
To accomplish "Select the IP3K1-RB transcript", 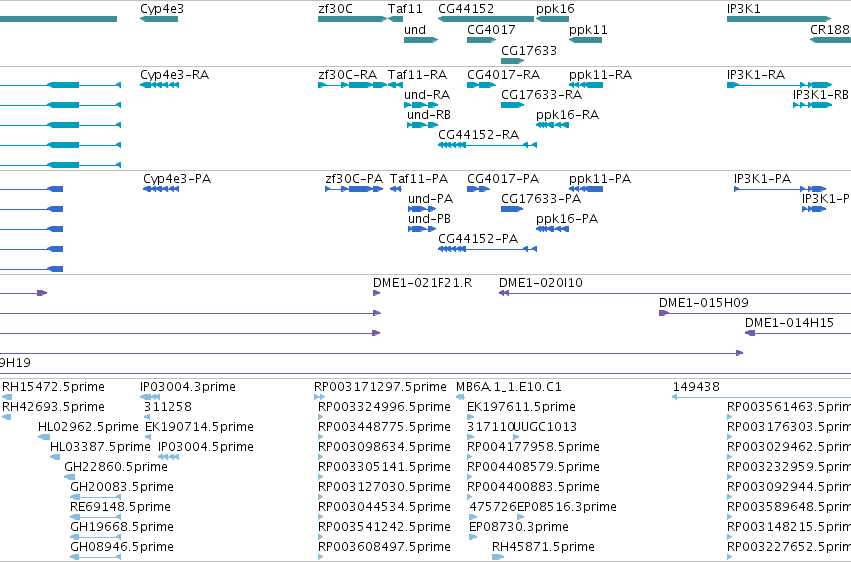I will pos(812,105).
